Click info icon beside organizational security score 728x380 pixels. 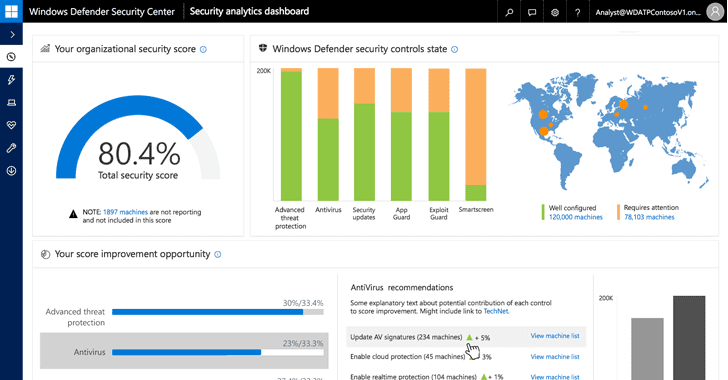(203, 49)
